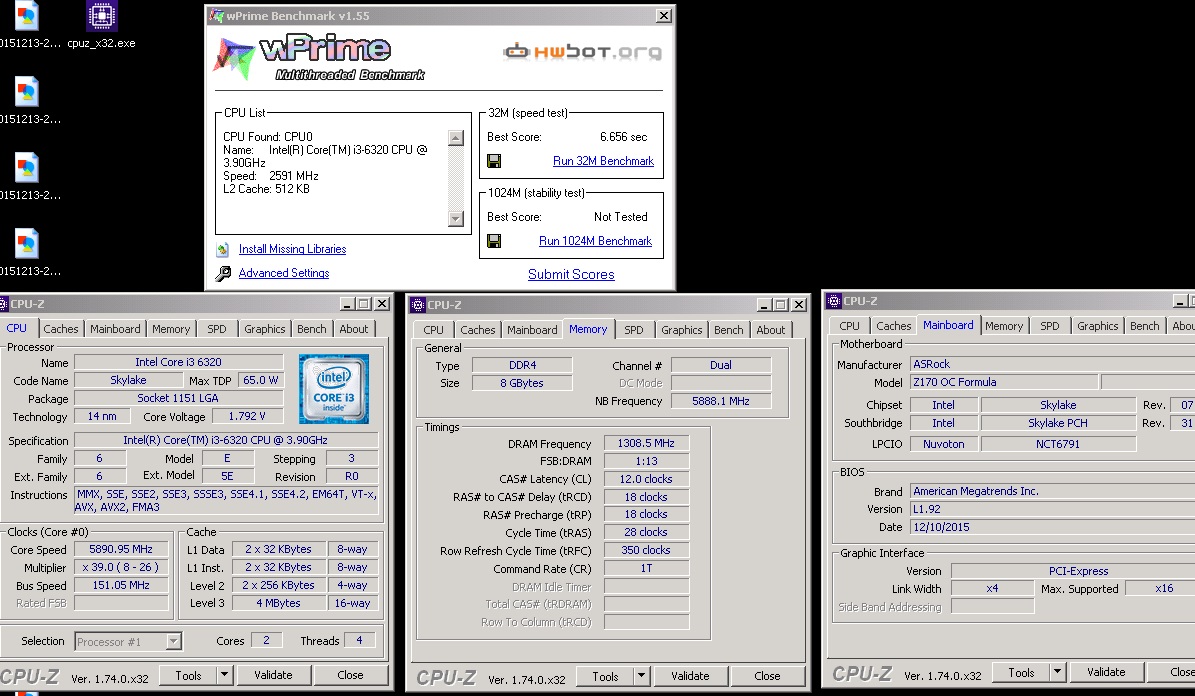Screen dimensions: 1195x696
Task: Open the Memory tab in the CPU-Z Mainboard window
Action: [x=1004, y=326]
